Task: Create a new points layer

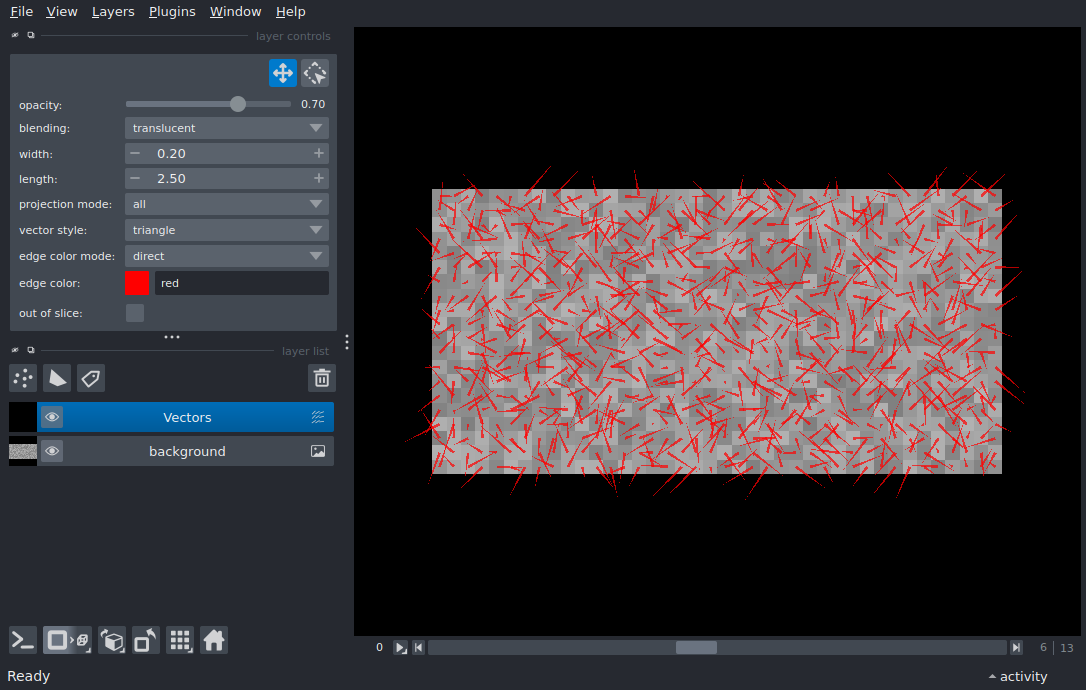Action: click(x=23, y=378)
